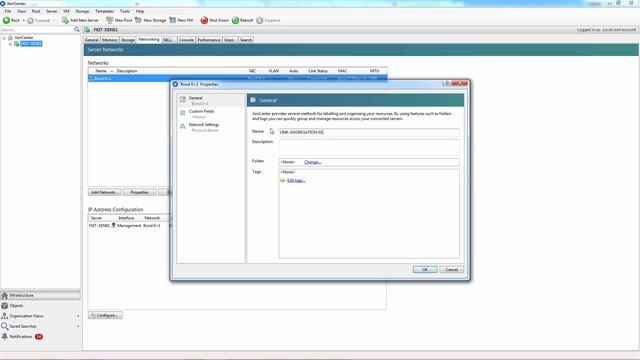Select Network Settings page in dialog

pyautogui.click(x=211, y=127)
